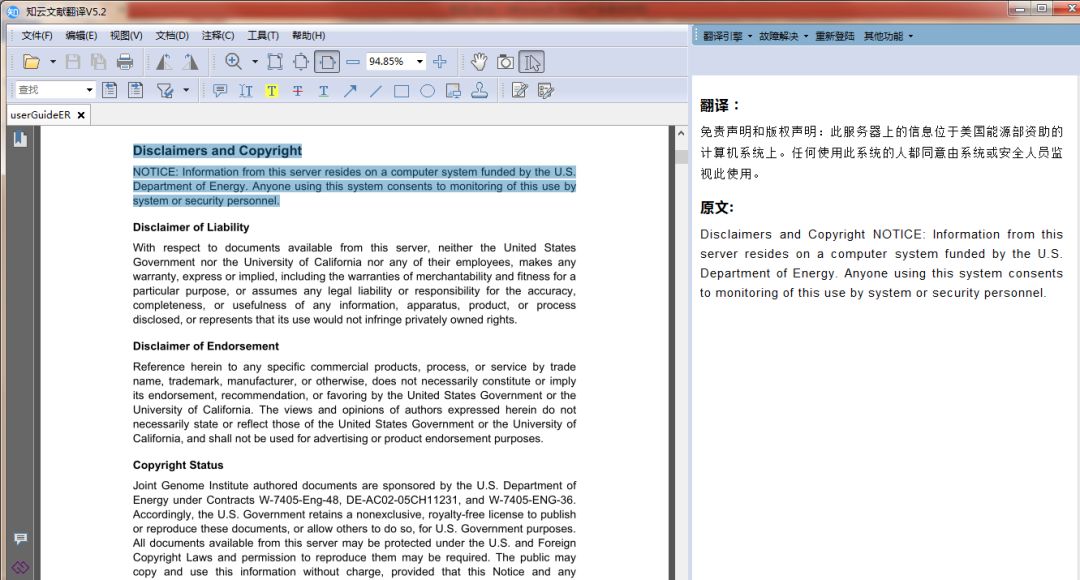Screen dimensions: 1080x580
Task: Rotate the page counterclockwise
Action: (x=163, y=61)
